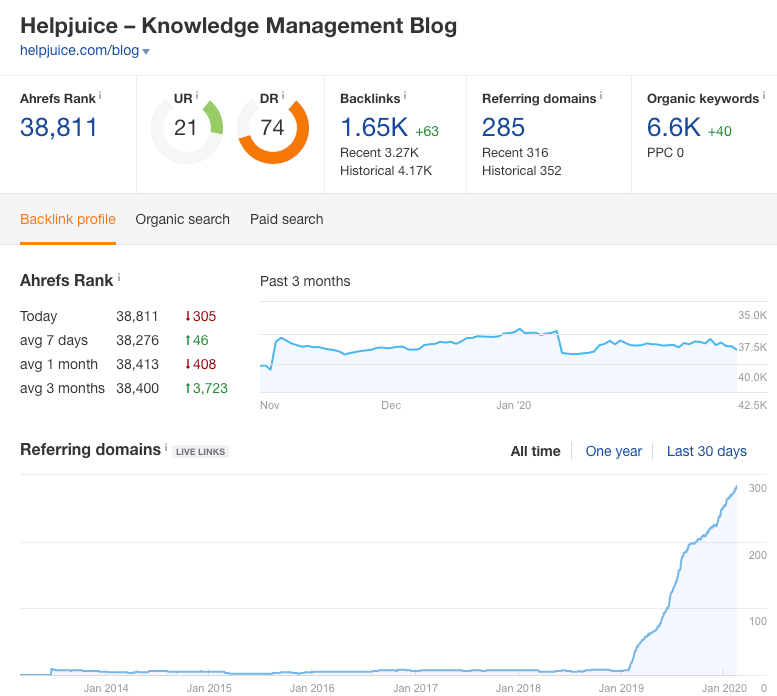
Task: Click the avg 7 days change 46
Action: [x=196, y=340]
